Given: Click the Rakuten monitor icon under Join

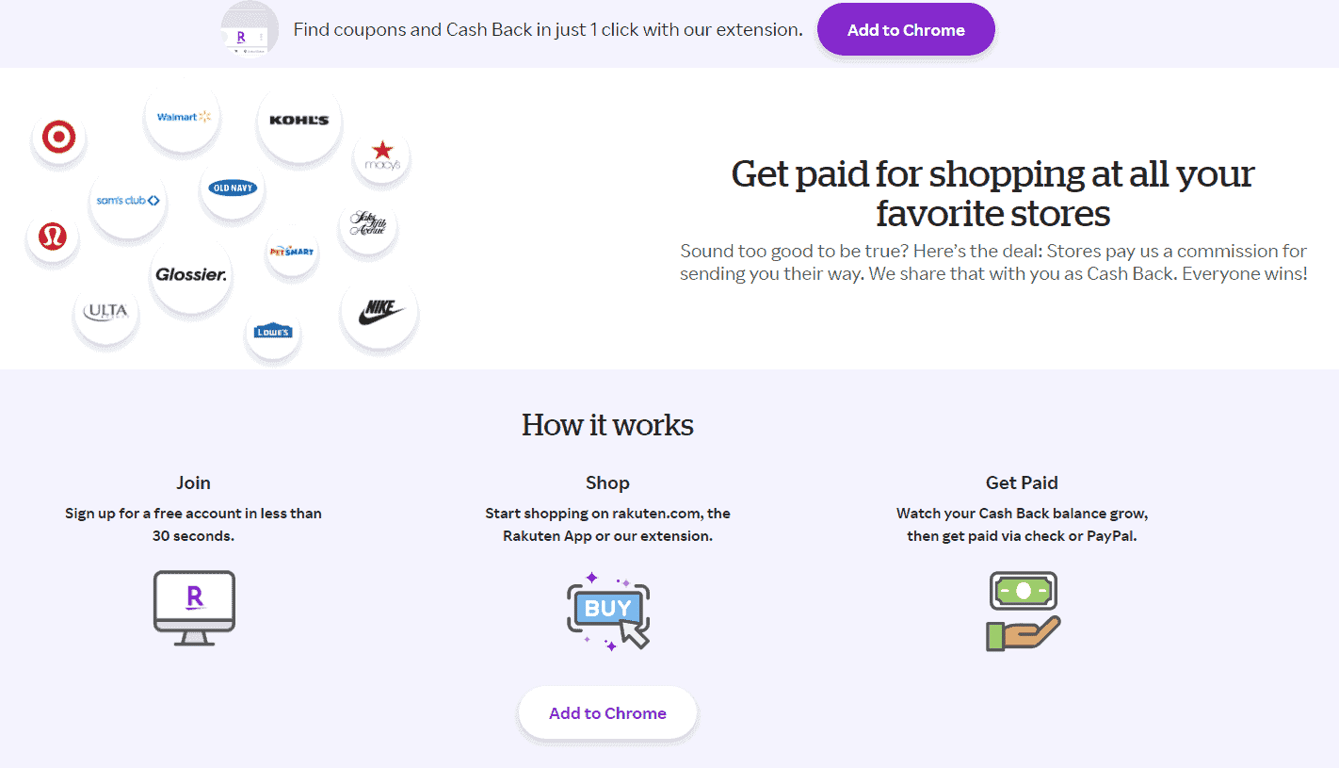Looking at the screenshot, I should (194, 607).
